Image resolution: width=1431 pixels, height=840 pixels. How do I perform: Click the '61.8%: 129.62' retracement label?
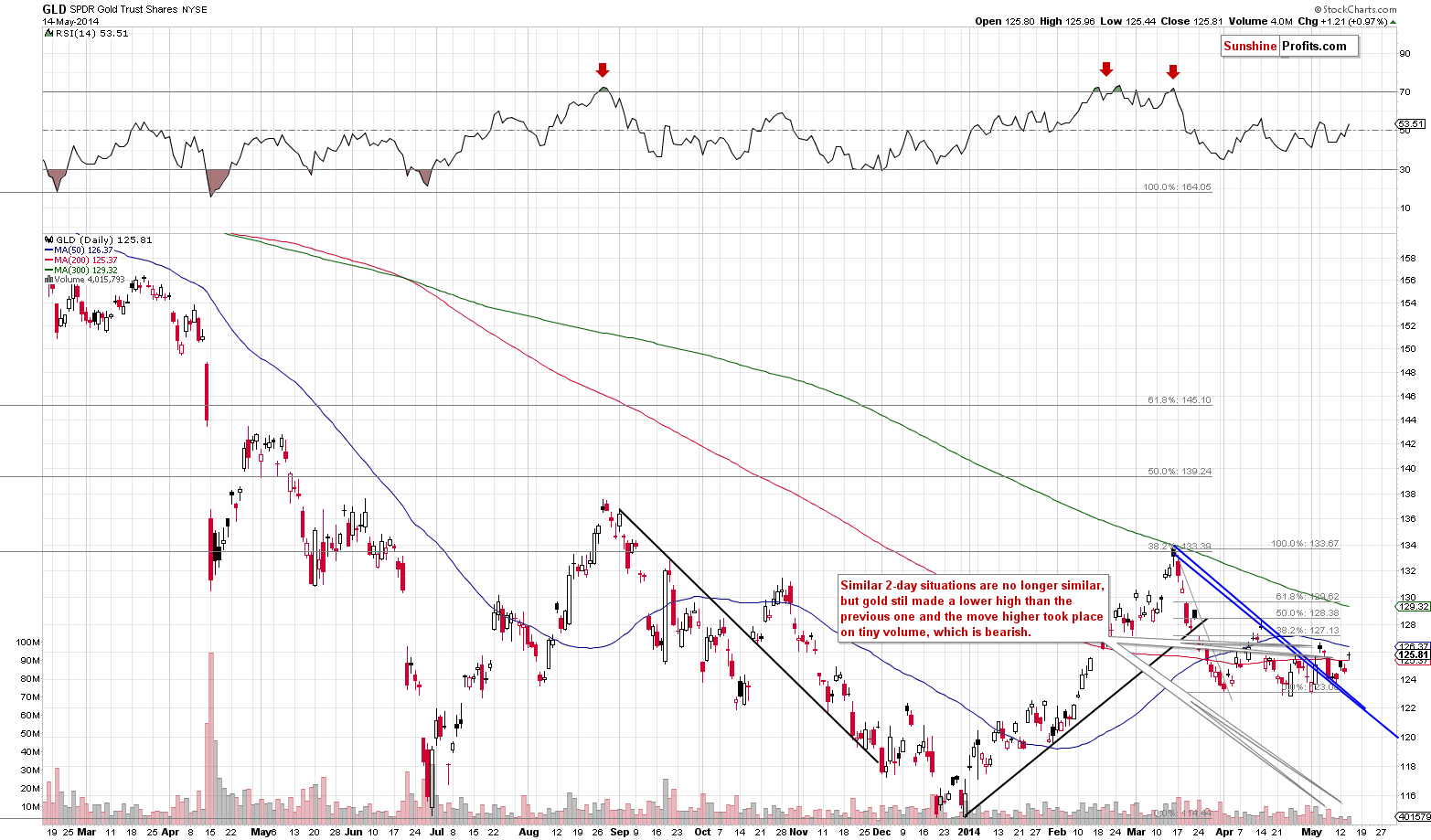point(1308,597)
